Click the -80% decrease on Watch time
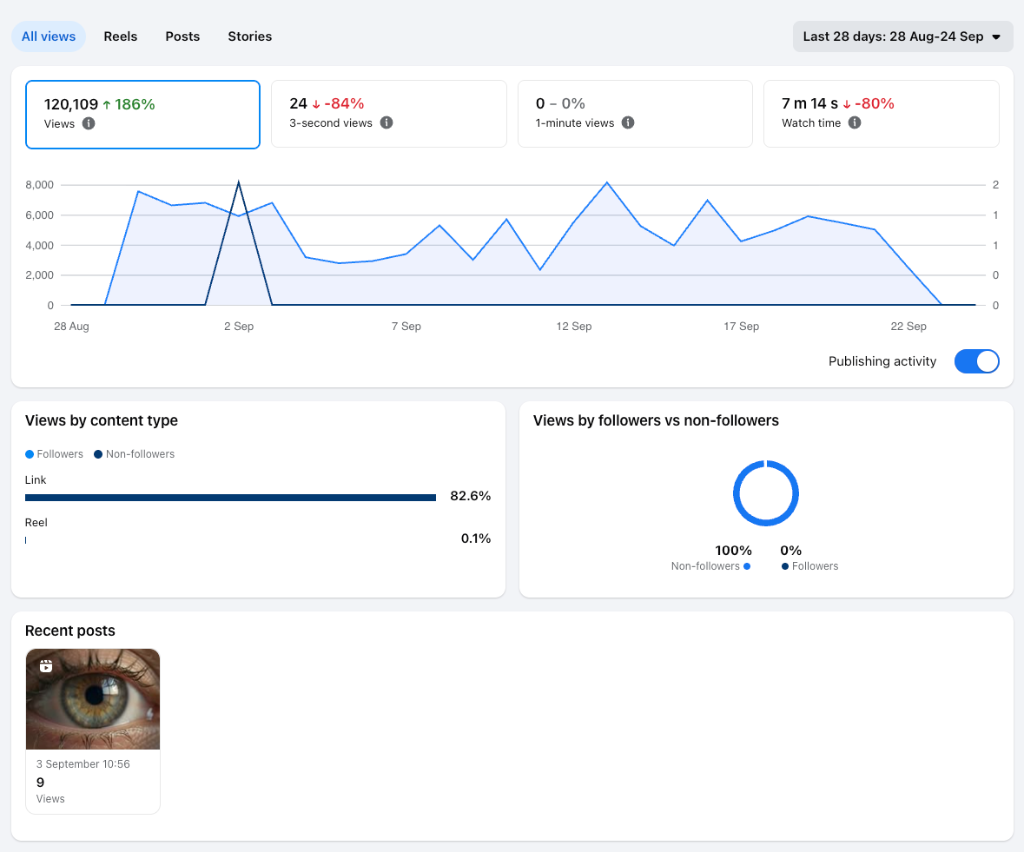The height and width of the screenshot is (852, 1024). coord(869,104)
